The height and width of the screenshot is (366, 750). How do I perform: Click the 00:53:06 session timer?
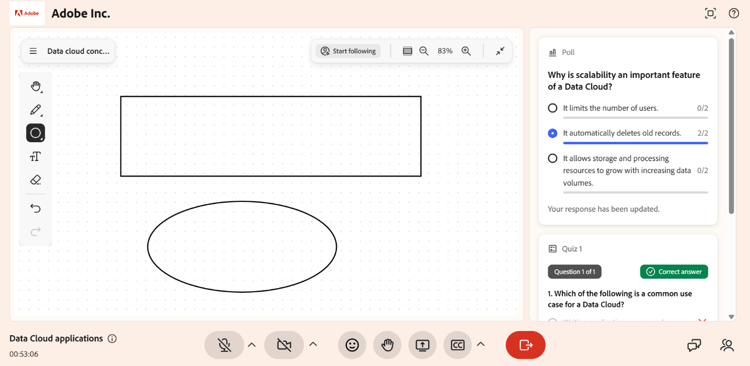(24, 355)
